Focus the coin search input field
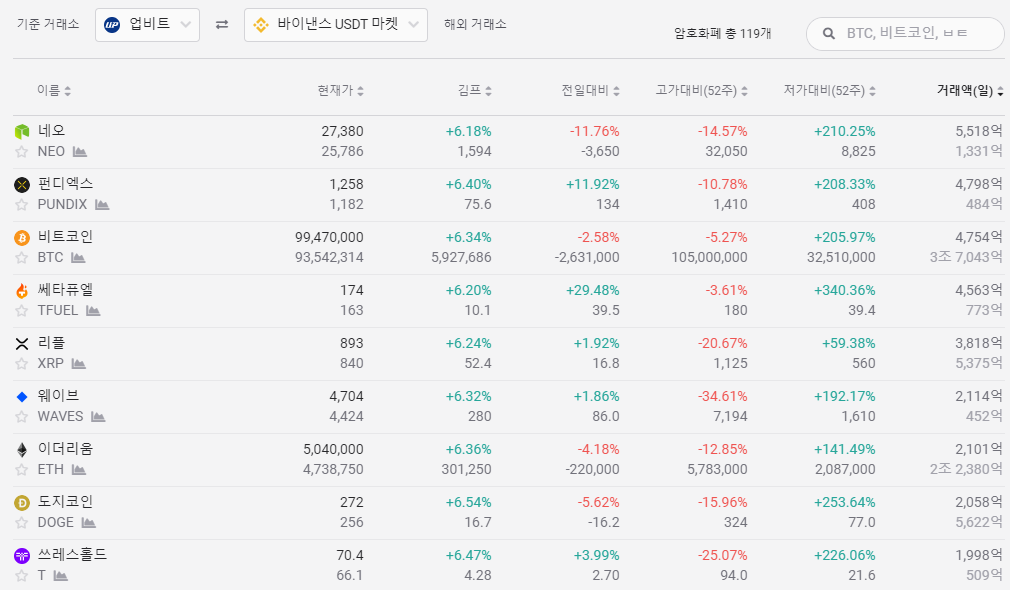Viewport: 1010px width, 590px height. click(918, 34)
